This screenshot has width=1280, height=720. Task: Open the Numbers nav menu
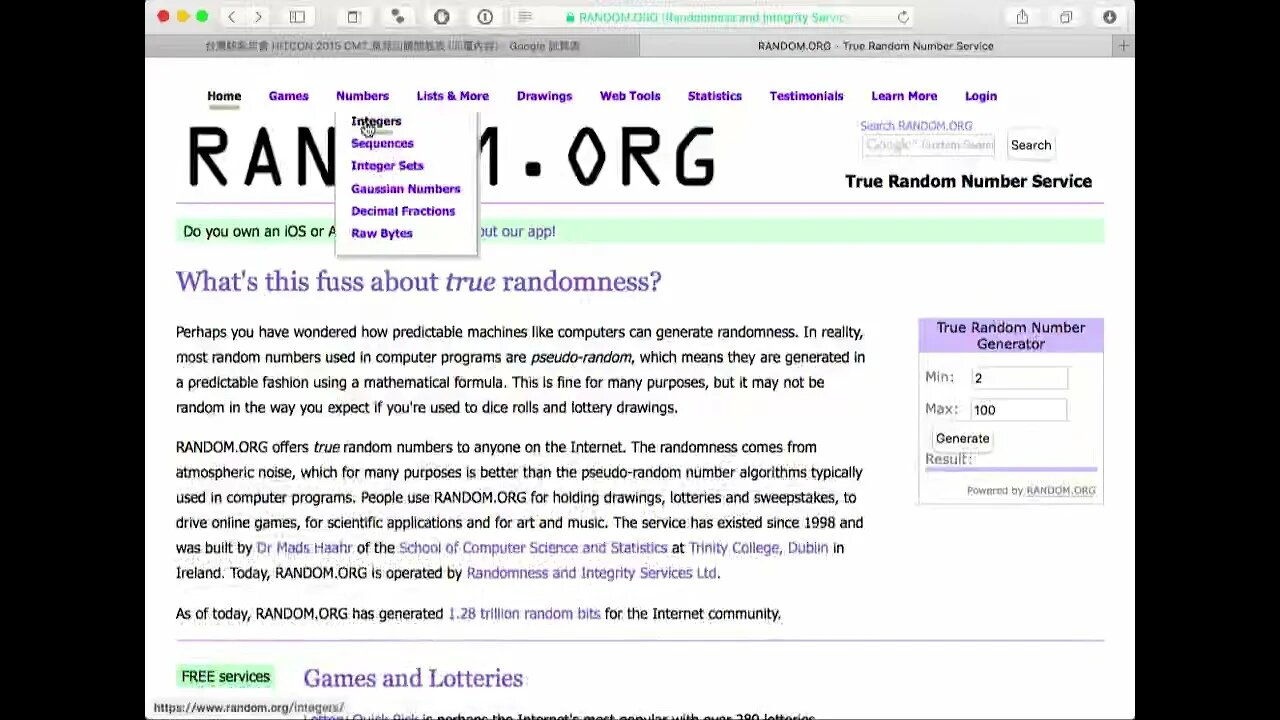(362, 96)
